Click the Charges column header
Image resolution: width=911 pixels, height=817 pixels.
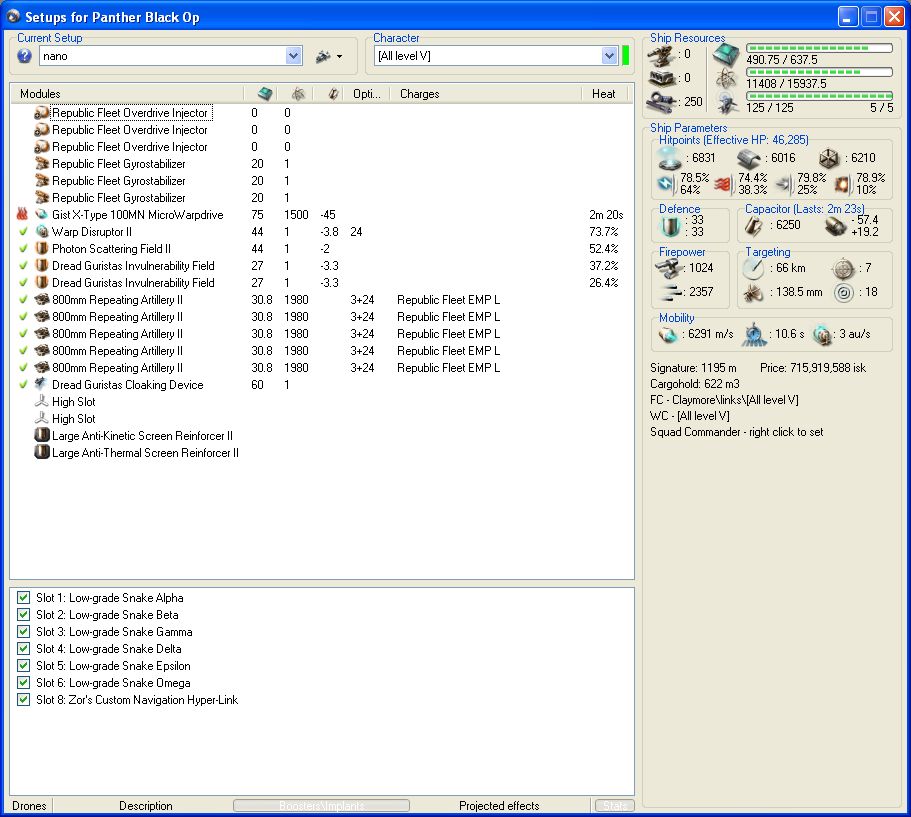pos(419,94)
